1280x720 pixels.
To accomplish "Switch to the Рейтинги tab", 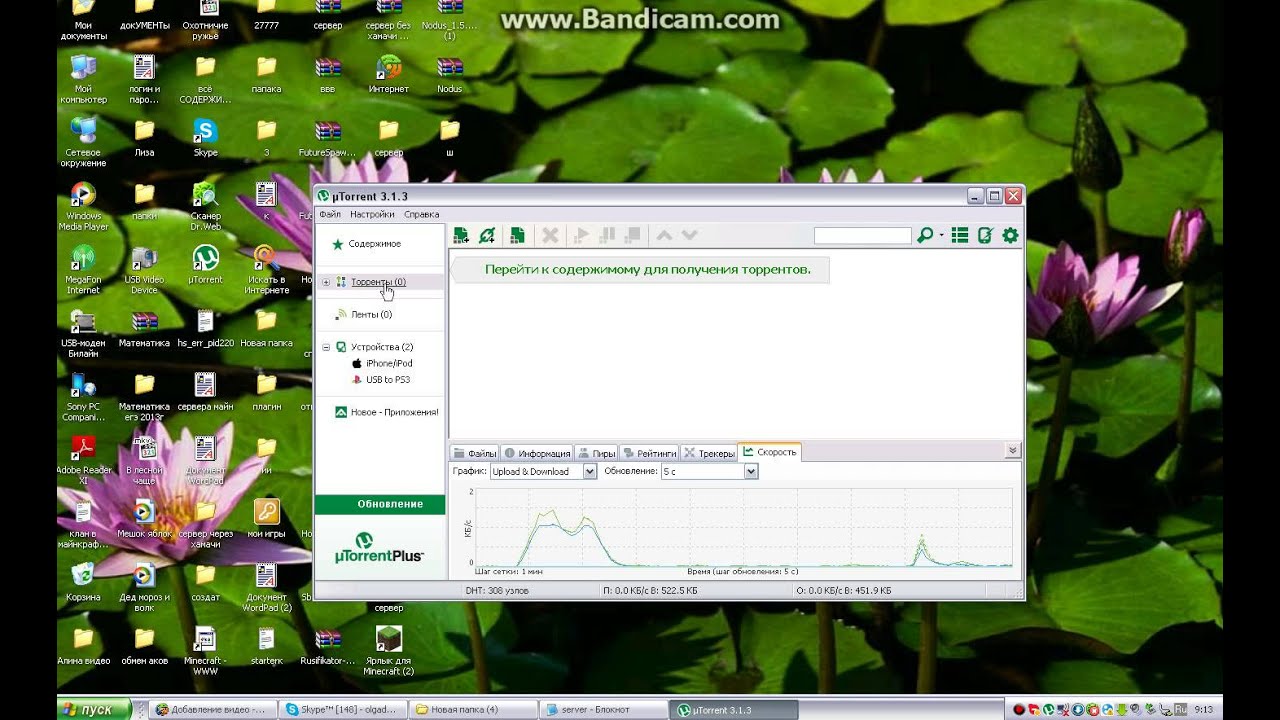I will coord(649,453).
